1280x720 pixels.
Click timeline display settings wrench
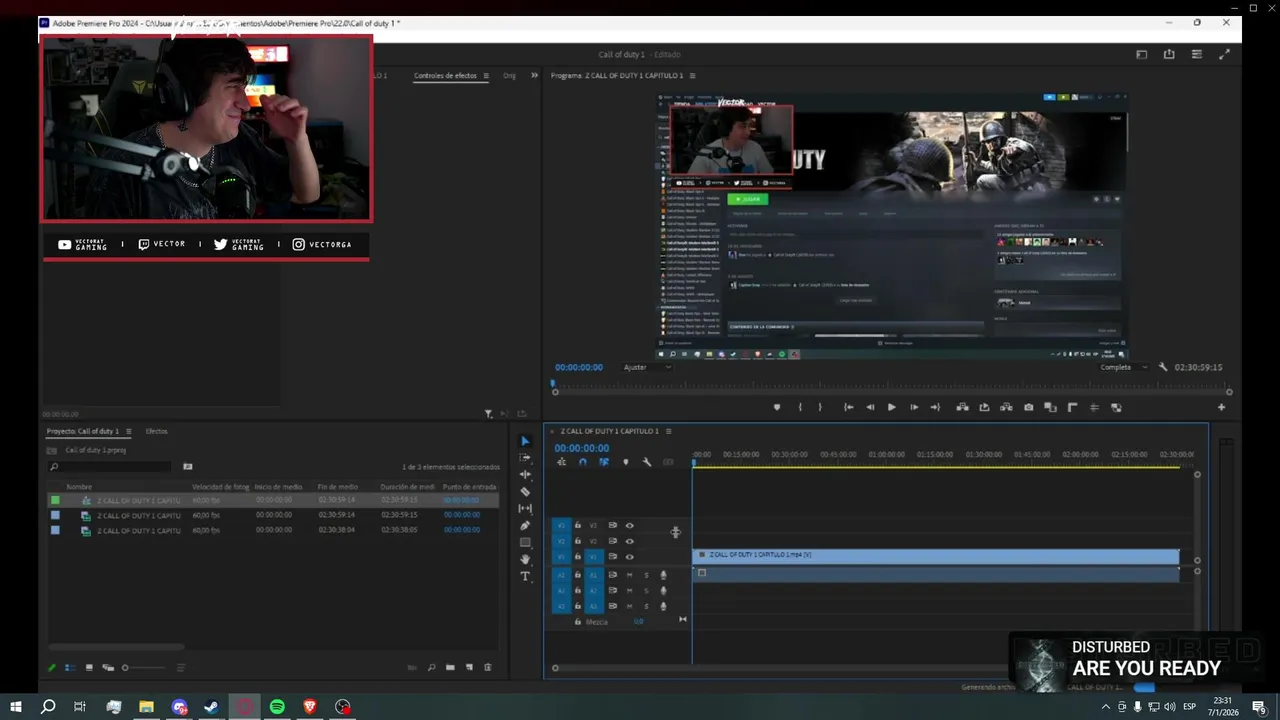[x=647, y=462]
